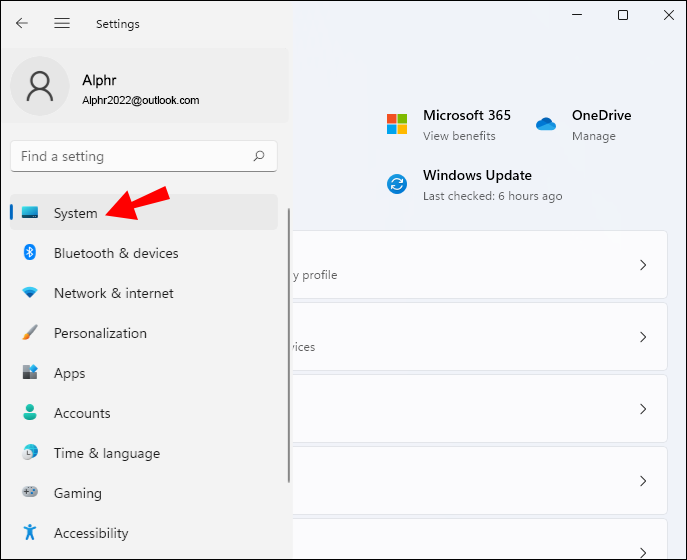Image resolution: width=687 pixels, height=560 pixels.
Task: Expand the third settings card chevron
Action: tap(643, 409)
